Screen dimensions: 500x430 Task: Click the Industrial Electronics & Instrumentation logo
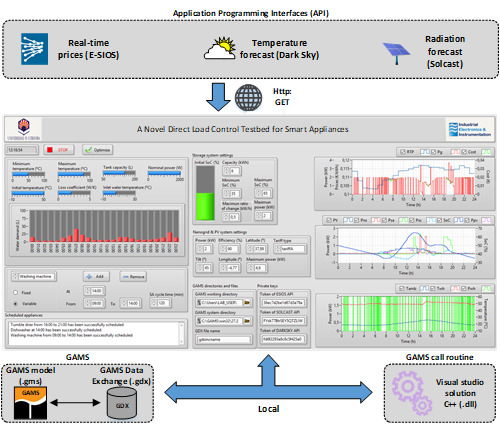470,129
